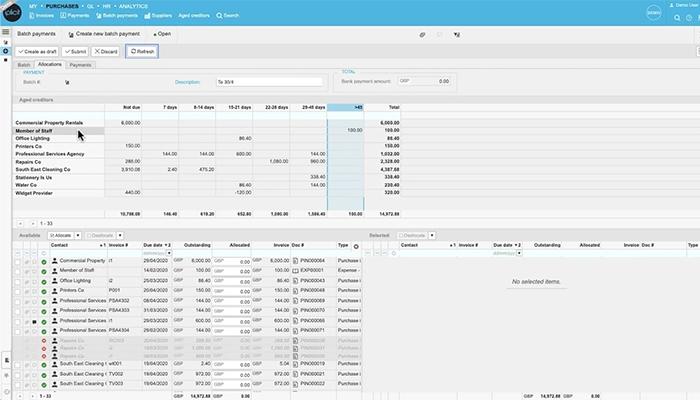700x400 pixels.
Task: Expand the Deallocate dropdown in Selected panel
Action: pyautogui.click(x=432, y=235)
